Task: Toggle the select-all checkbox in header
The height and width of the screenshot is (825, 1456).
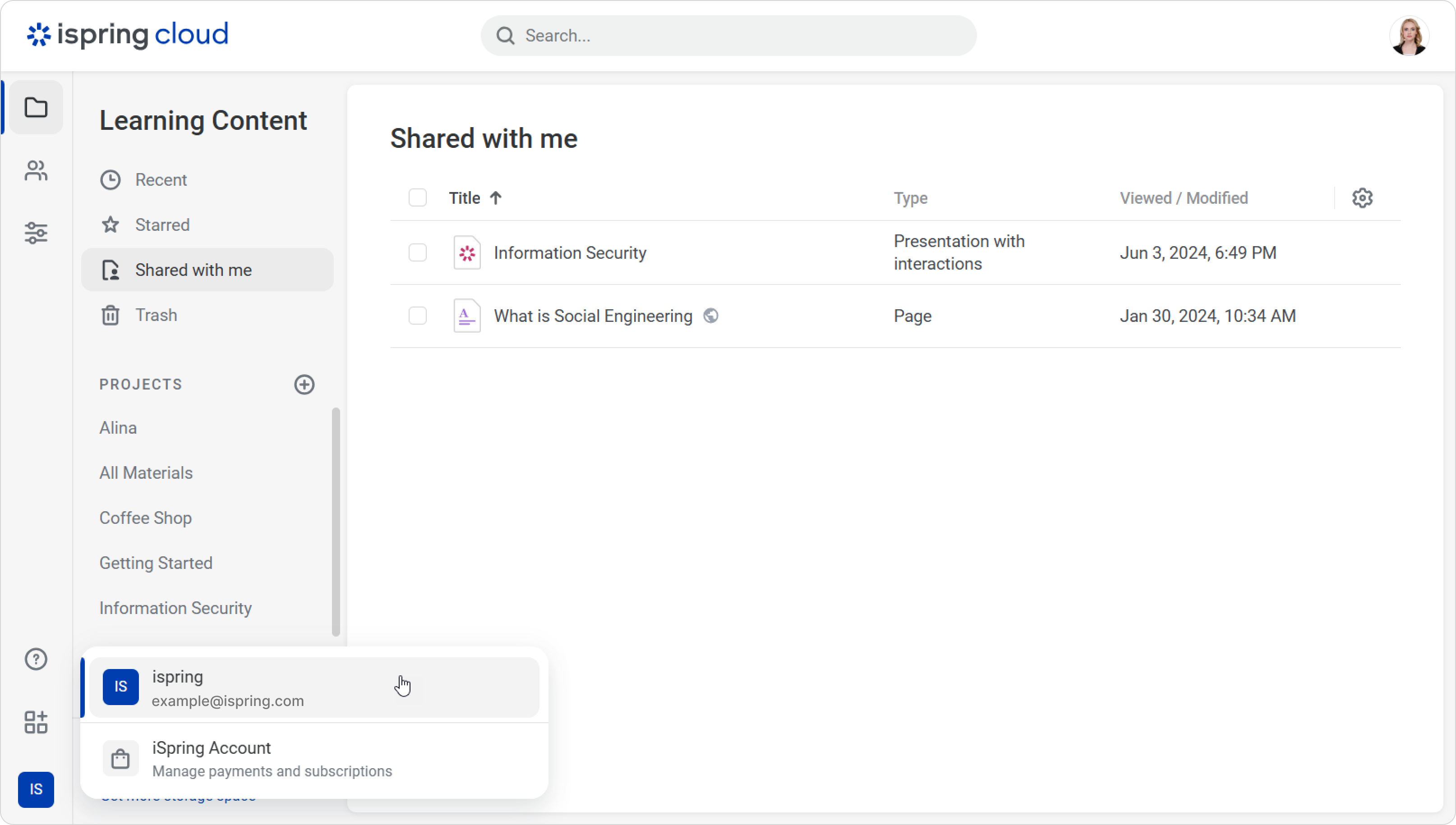Action: (418, 198)
